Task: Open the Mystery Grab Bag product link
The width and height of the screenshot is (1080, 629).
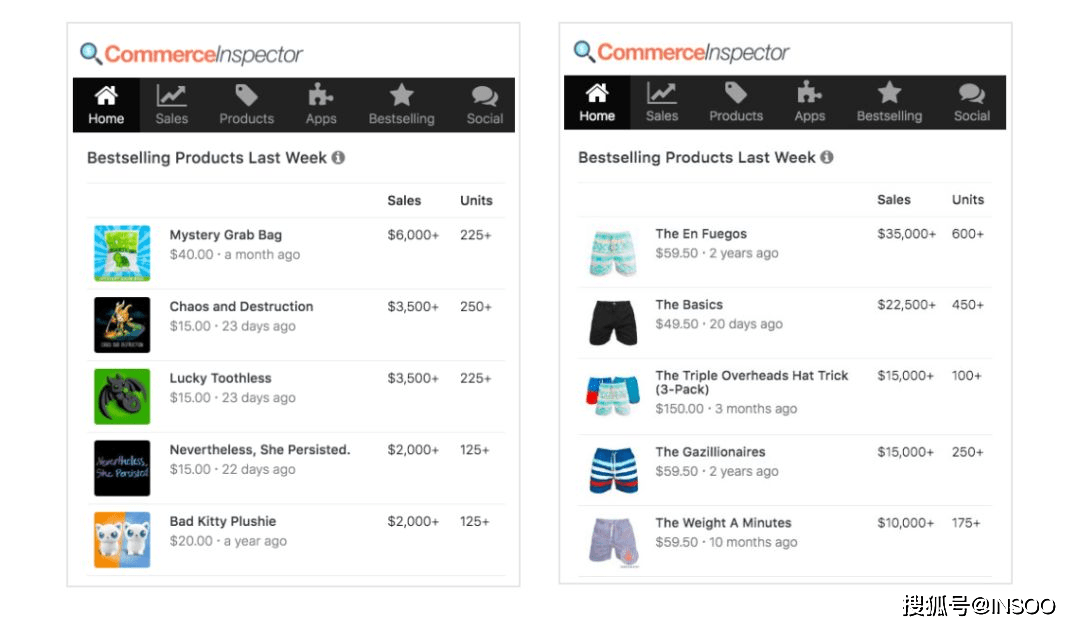Action: point(226,235)
